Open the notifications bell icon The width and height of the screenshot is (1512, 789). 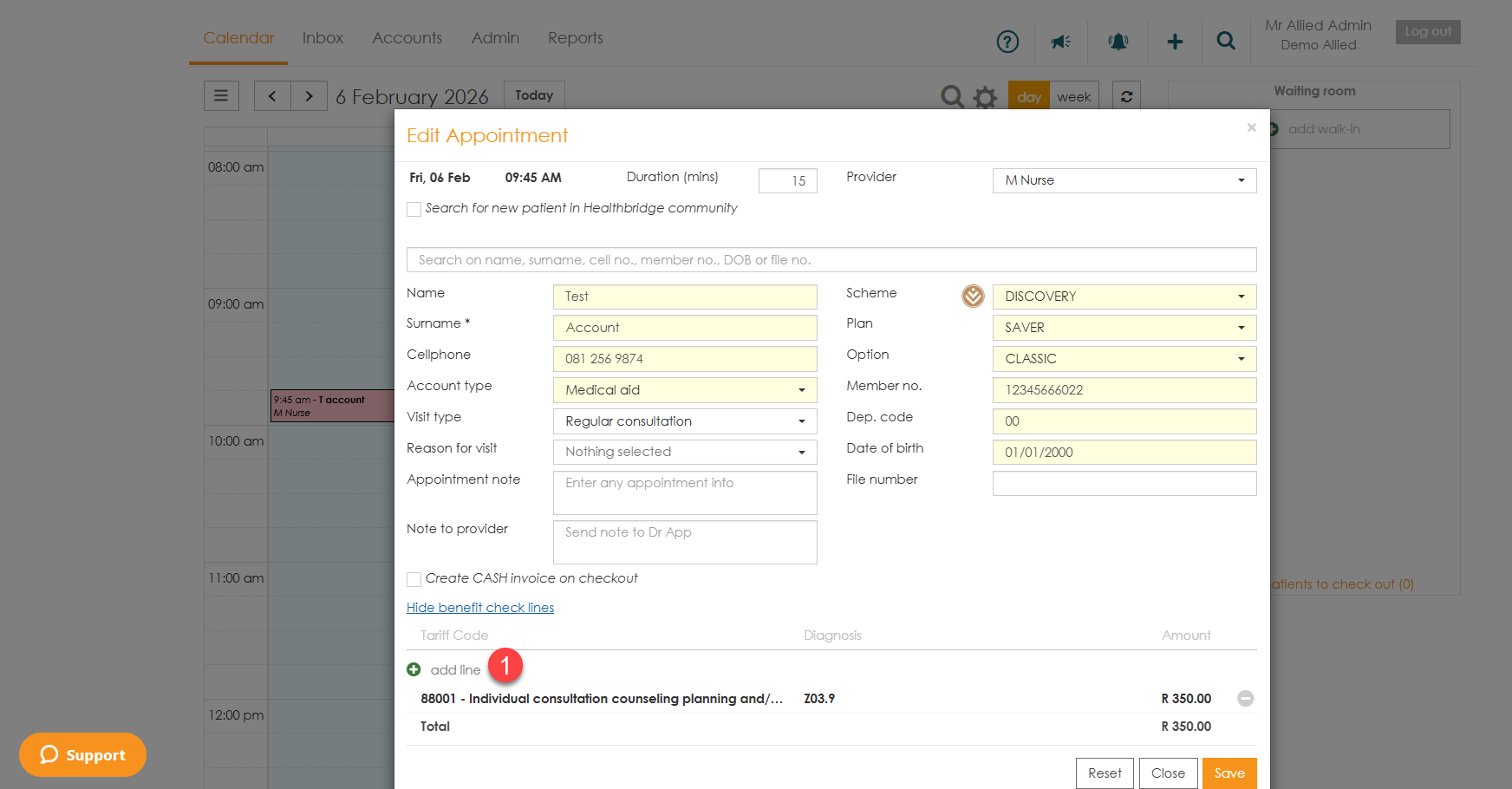1118,42
